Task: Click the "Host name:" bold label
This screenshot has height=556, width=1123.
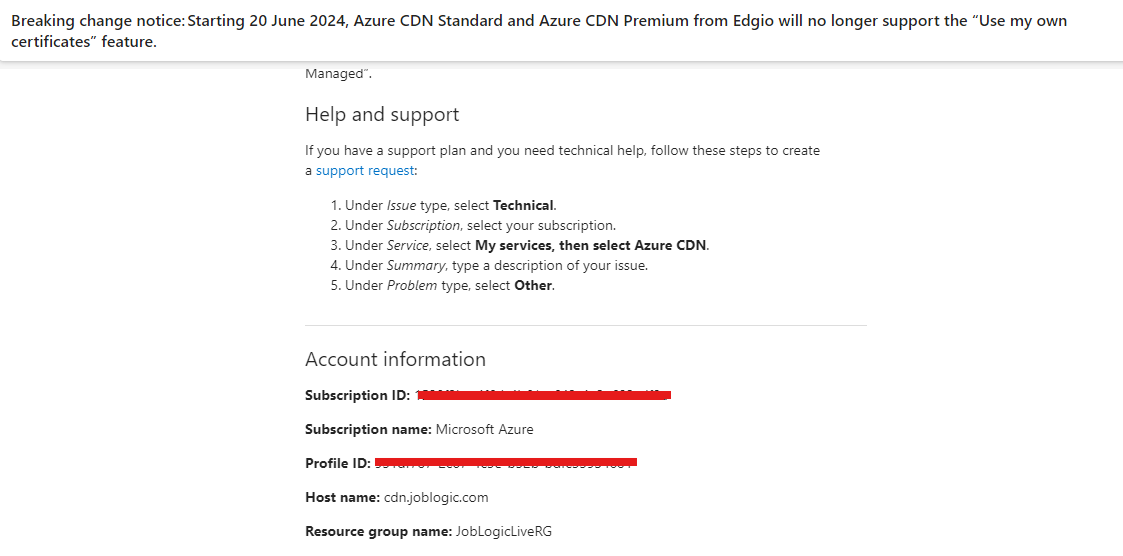Action: pos(342,497)
